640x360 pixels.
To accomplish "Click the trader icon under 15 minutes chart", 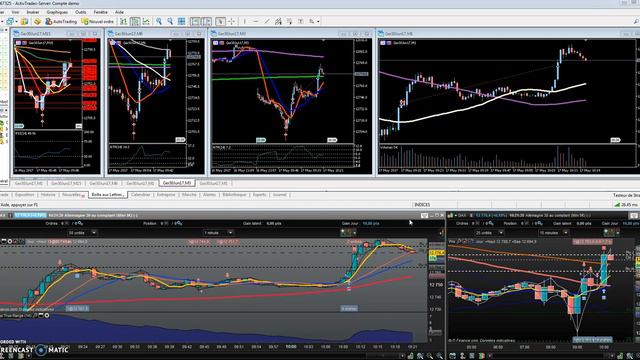I will tap(462, 356).
